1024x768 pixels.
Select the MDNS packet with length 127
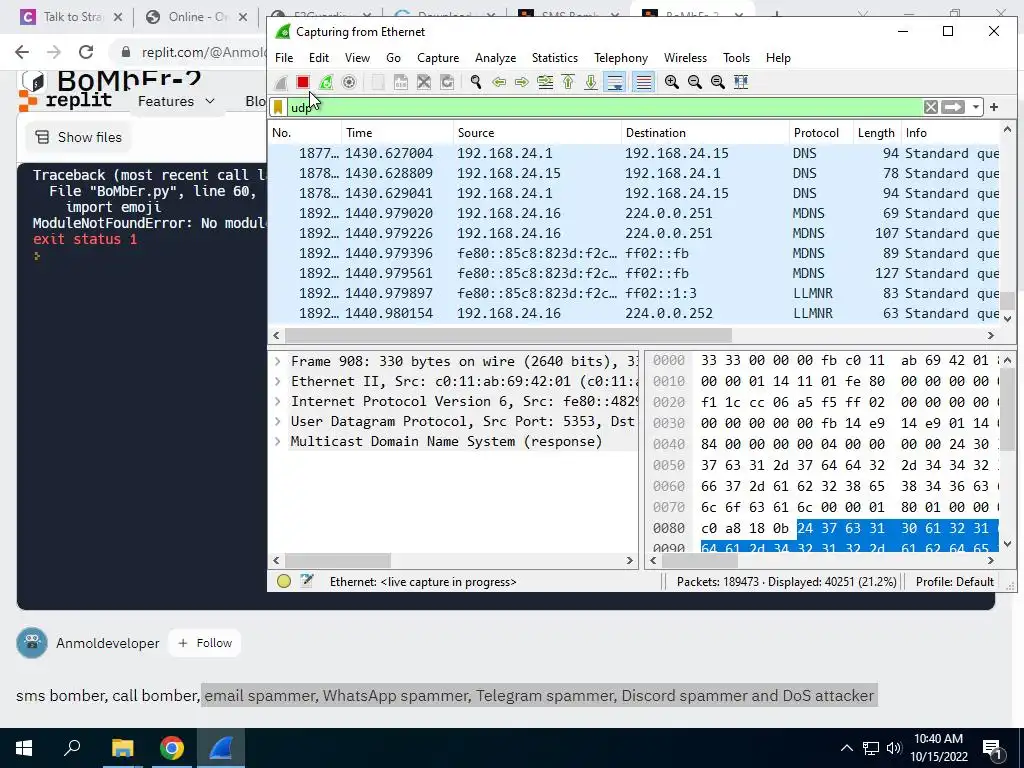coord(633,274)
